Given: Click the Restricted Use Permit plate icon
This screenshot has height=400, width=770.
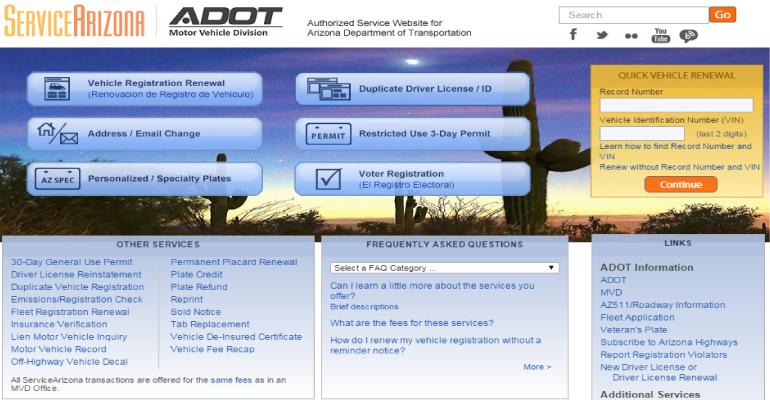Looking at the screenshot, I should point(325,134).
